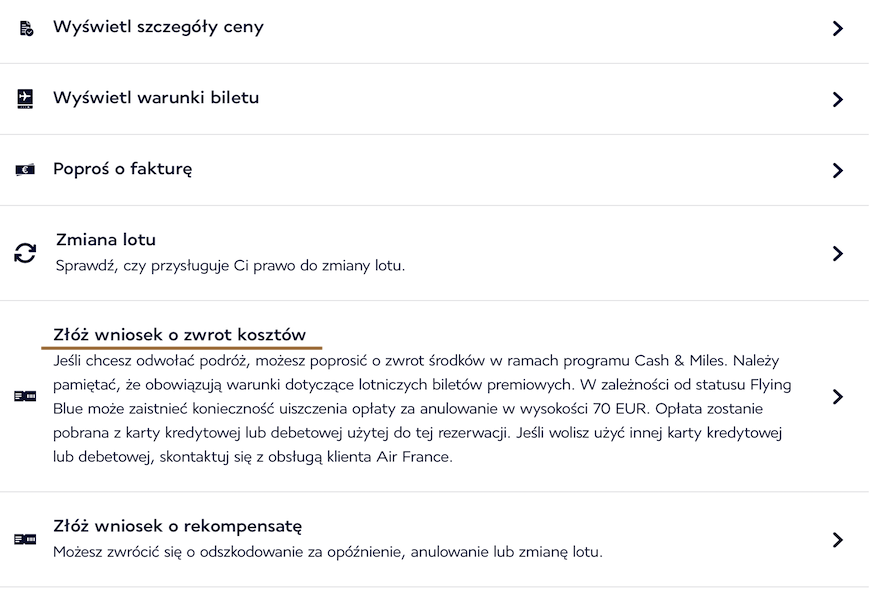
Task: Select Poproś o fakturę
Action: 123,169
